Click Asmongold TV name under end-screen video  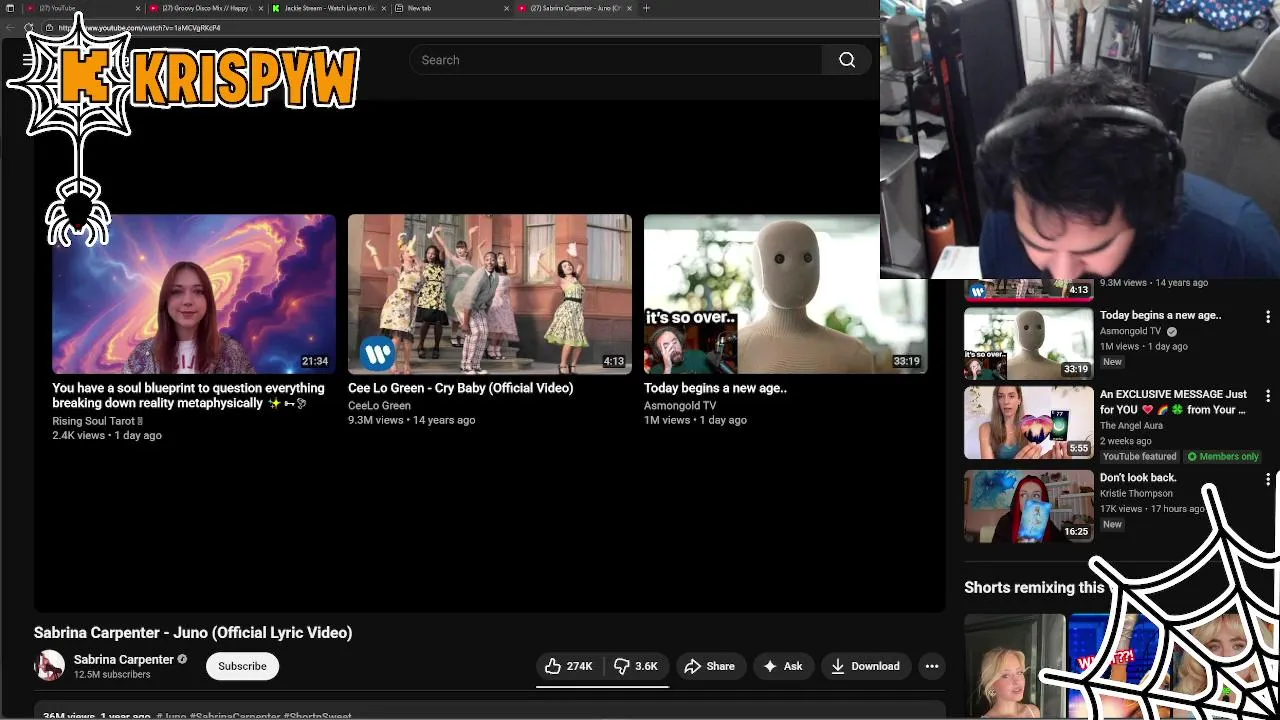click(680, 406)
